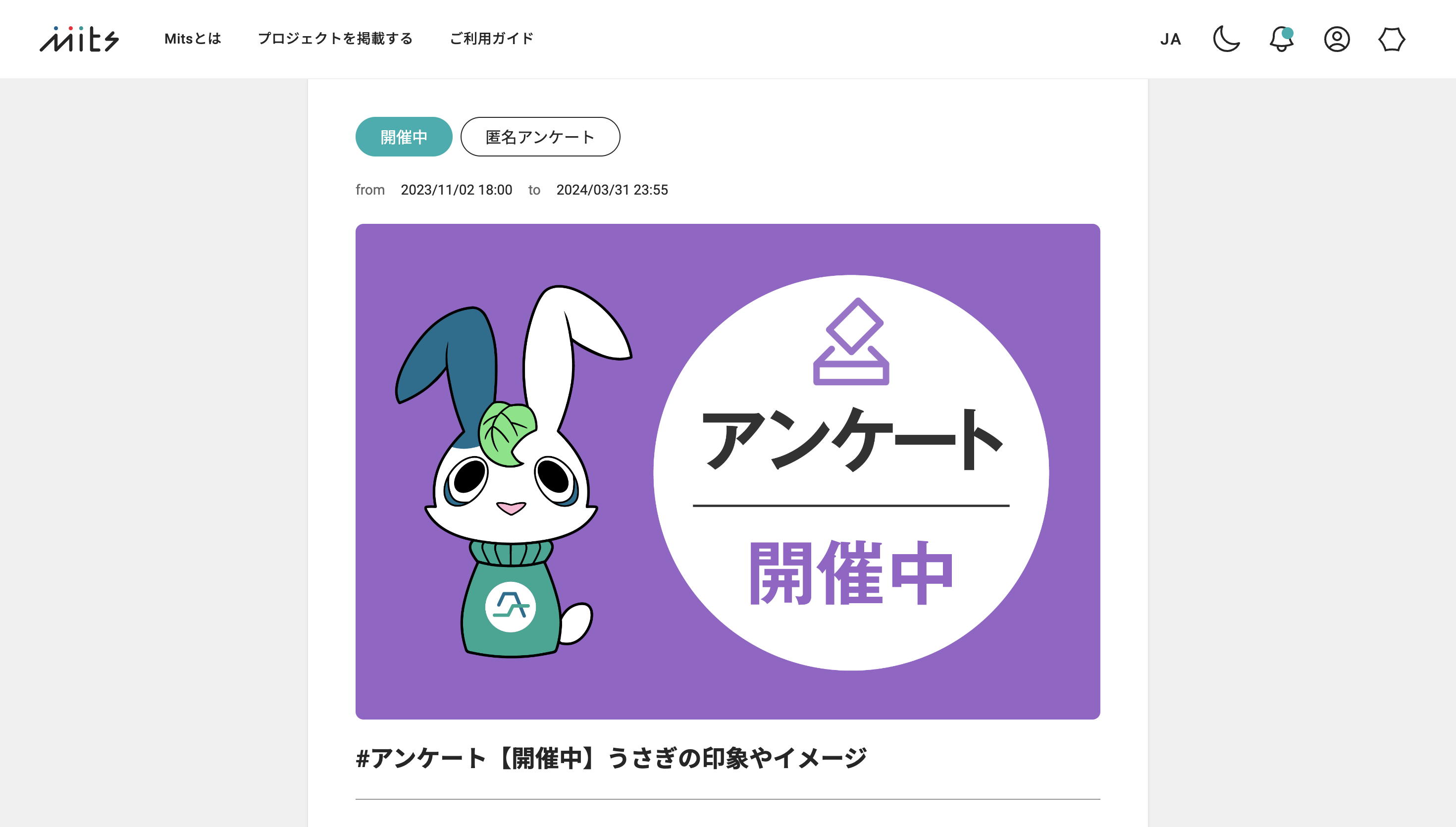Click the large 開催中 text in banner
1456x827 pixels.
851,572
